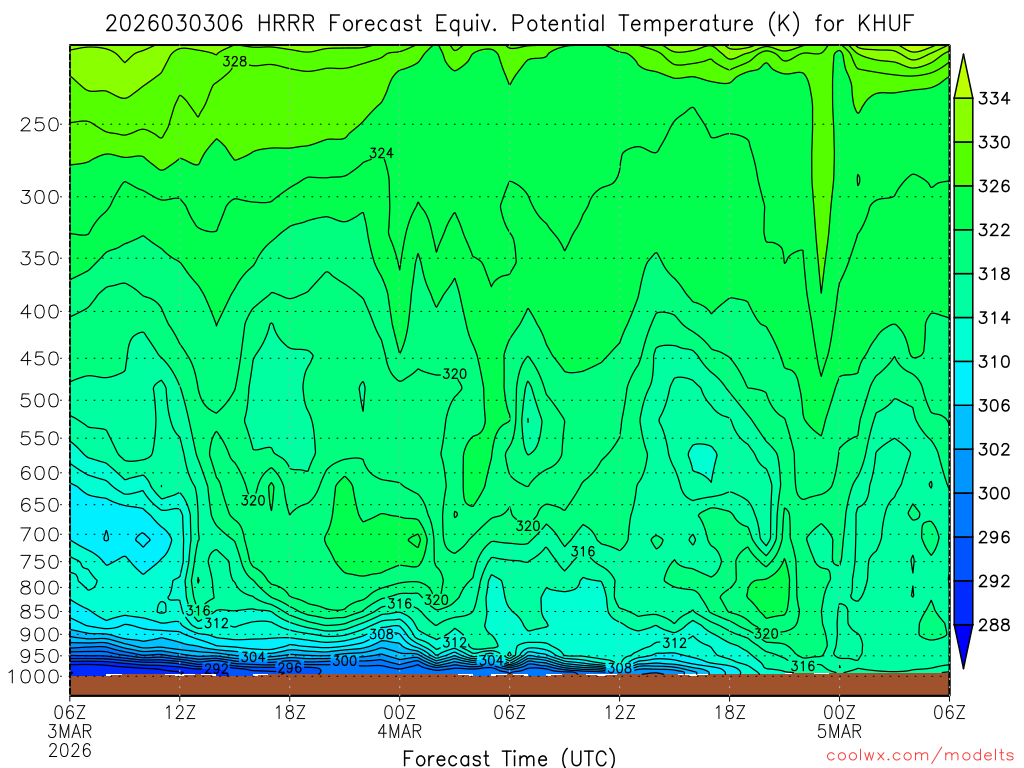Select the 330 value on the color legend
Screen dimensions: 1024x768
point(994,142)
